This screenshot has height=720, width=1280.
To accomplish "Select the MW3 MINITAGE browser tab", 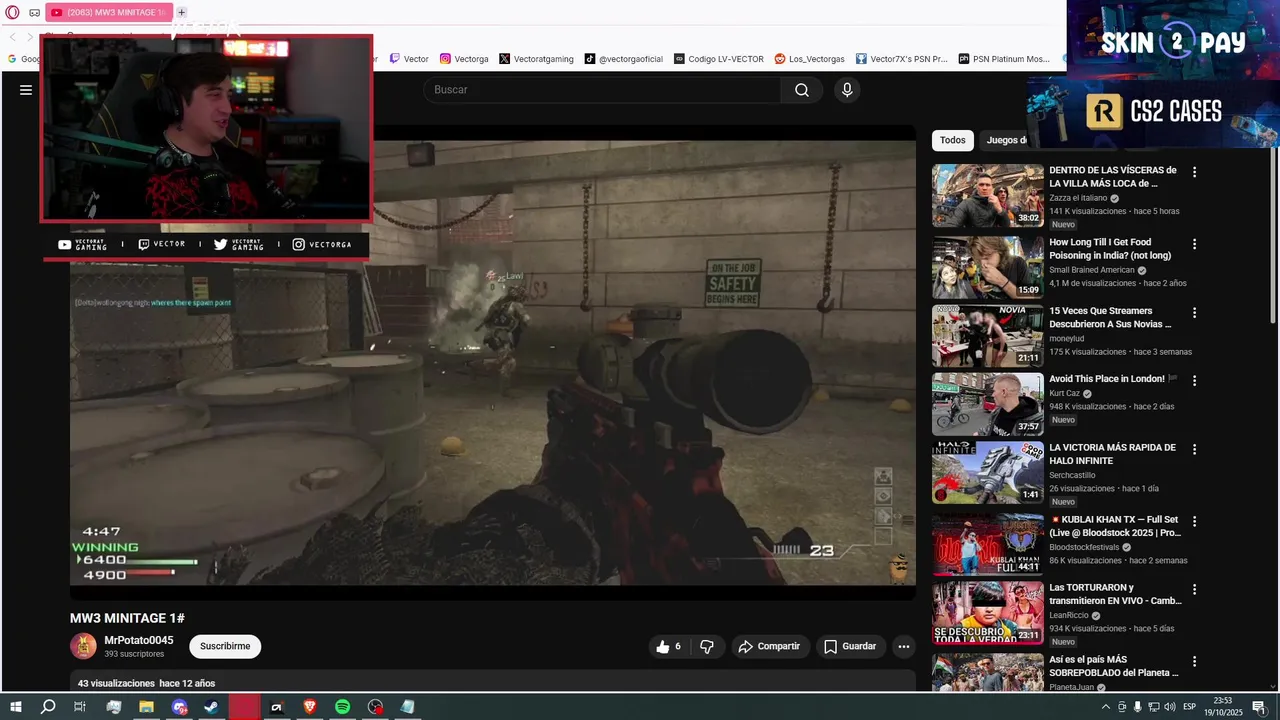I will 109,13.
